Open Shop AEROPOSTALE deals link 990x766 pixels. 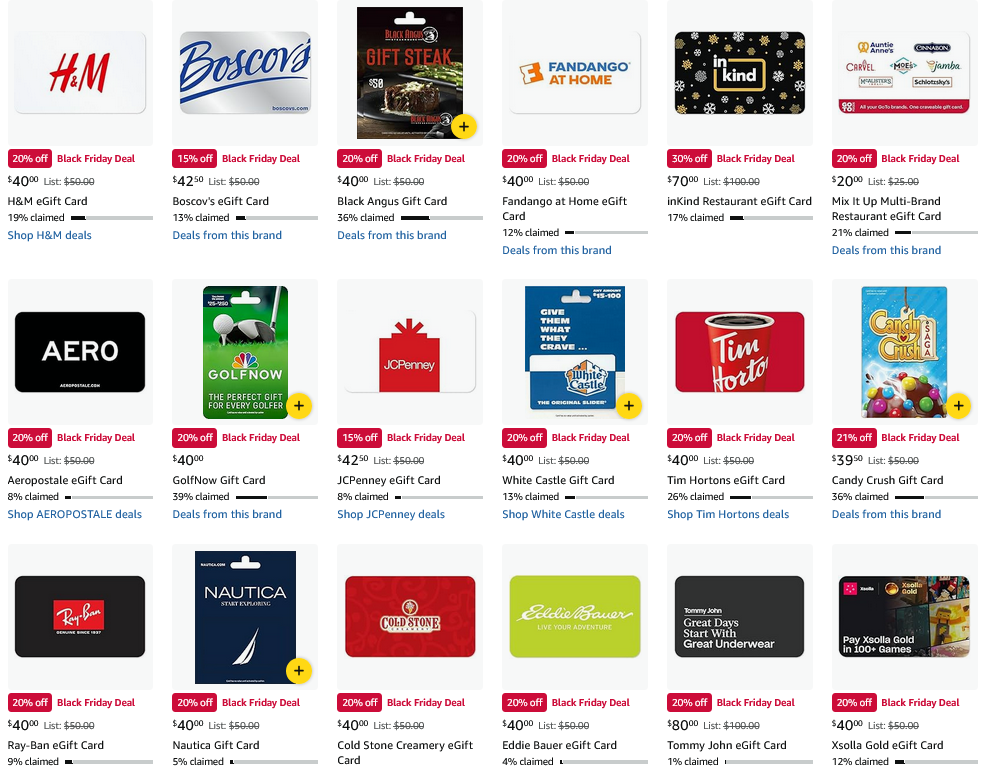click(75, 514)
